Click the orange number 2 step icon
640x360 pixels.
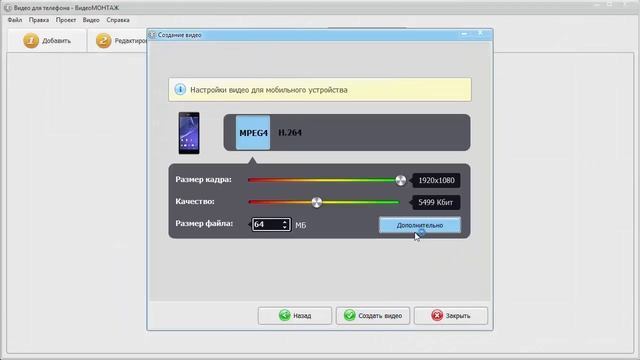coord(103,40)
